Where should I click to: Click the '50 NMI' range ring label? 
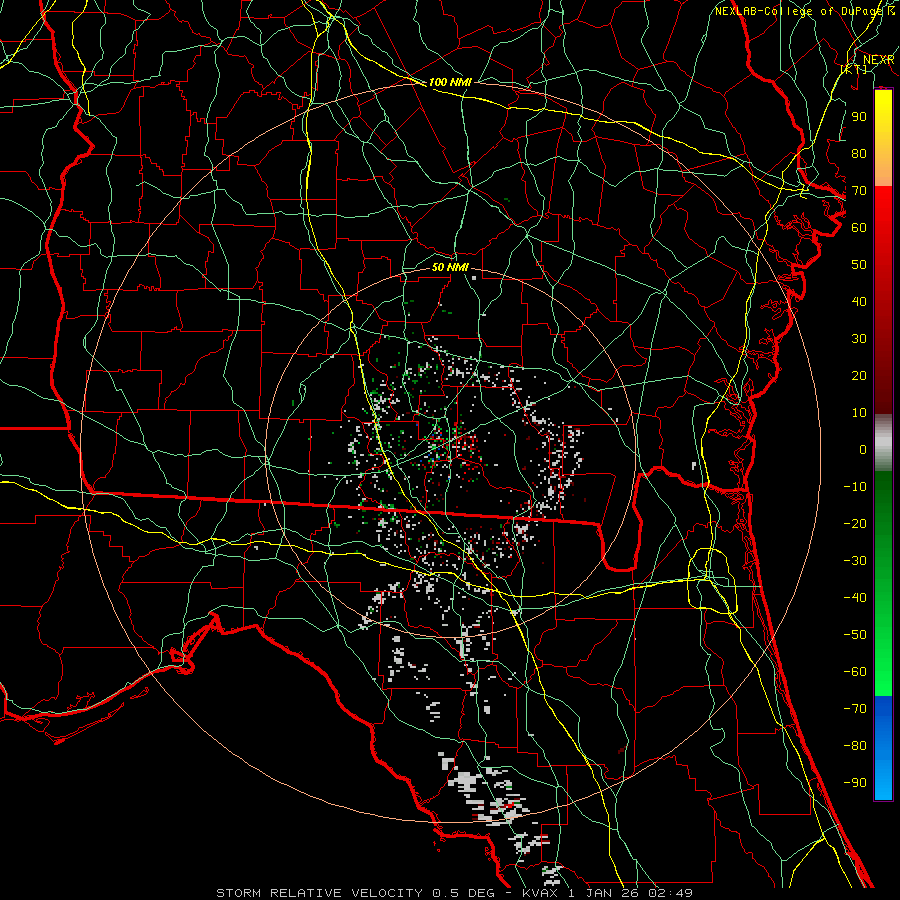point(450,267)
